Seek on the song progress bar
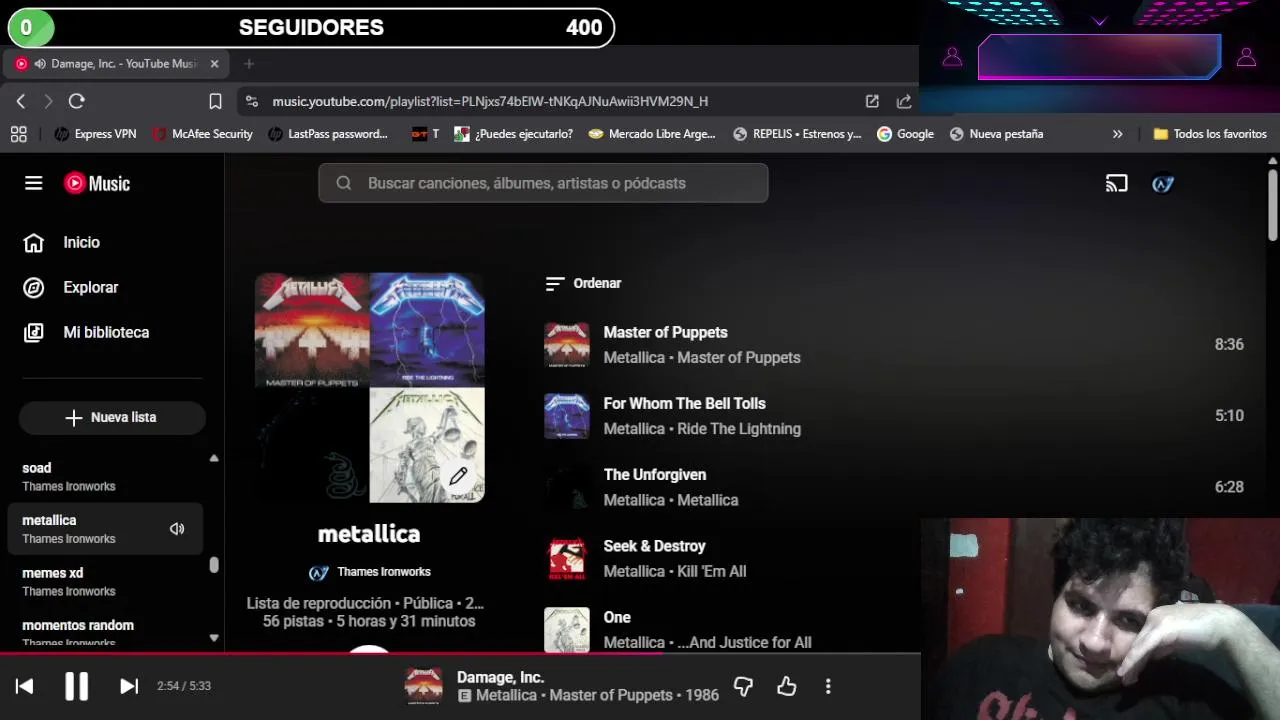 (x=460, y=654)
